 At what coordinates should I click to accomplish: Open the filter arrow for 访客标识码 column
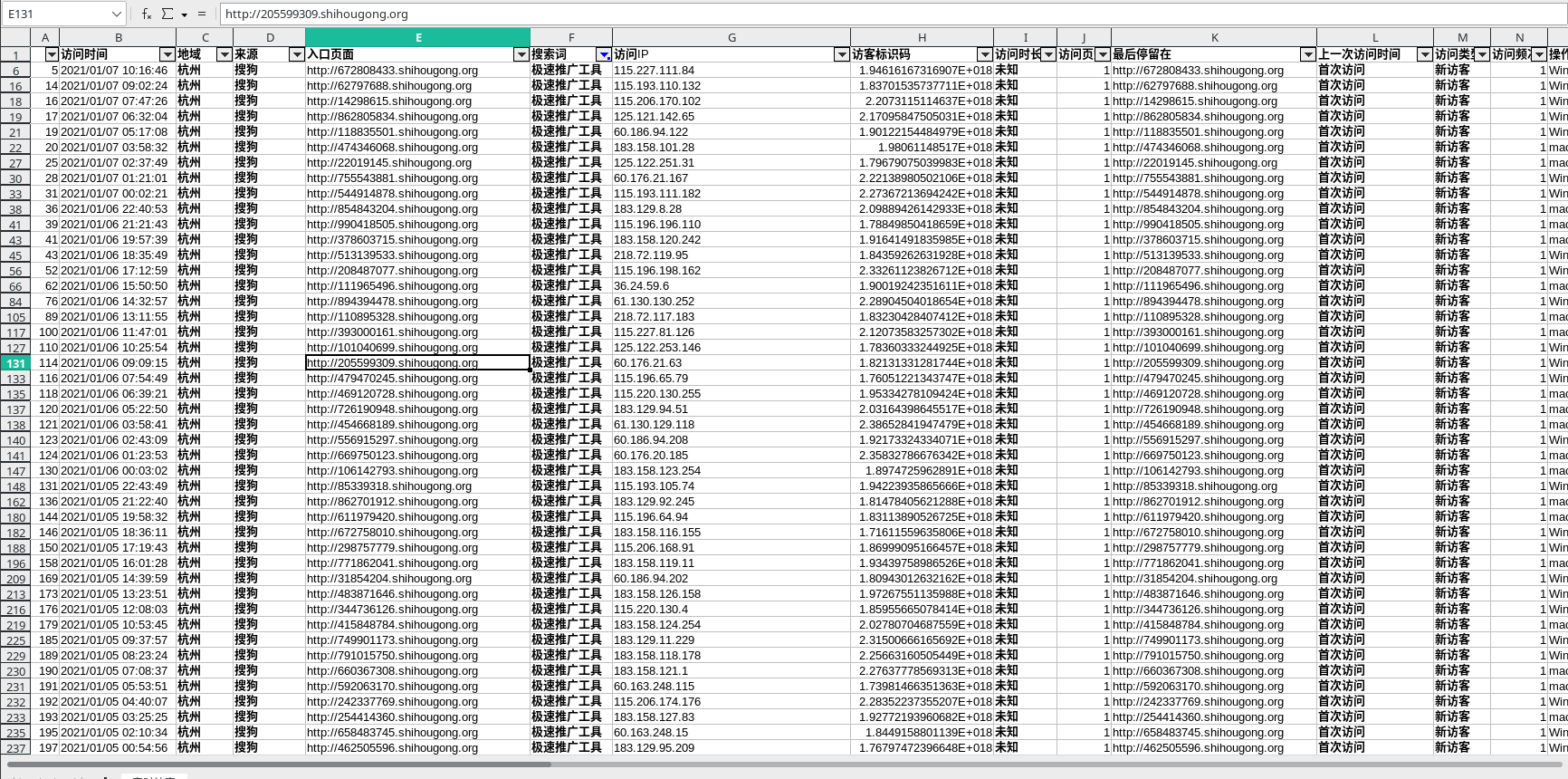coord(985,54)
